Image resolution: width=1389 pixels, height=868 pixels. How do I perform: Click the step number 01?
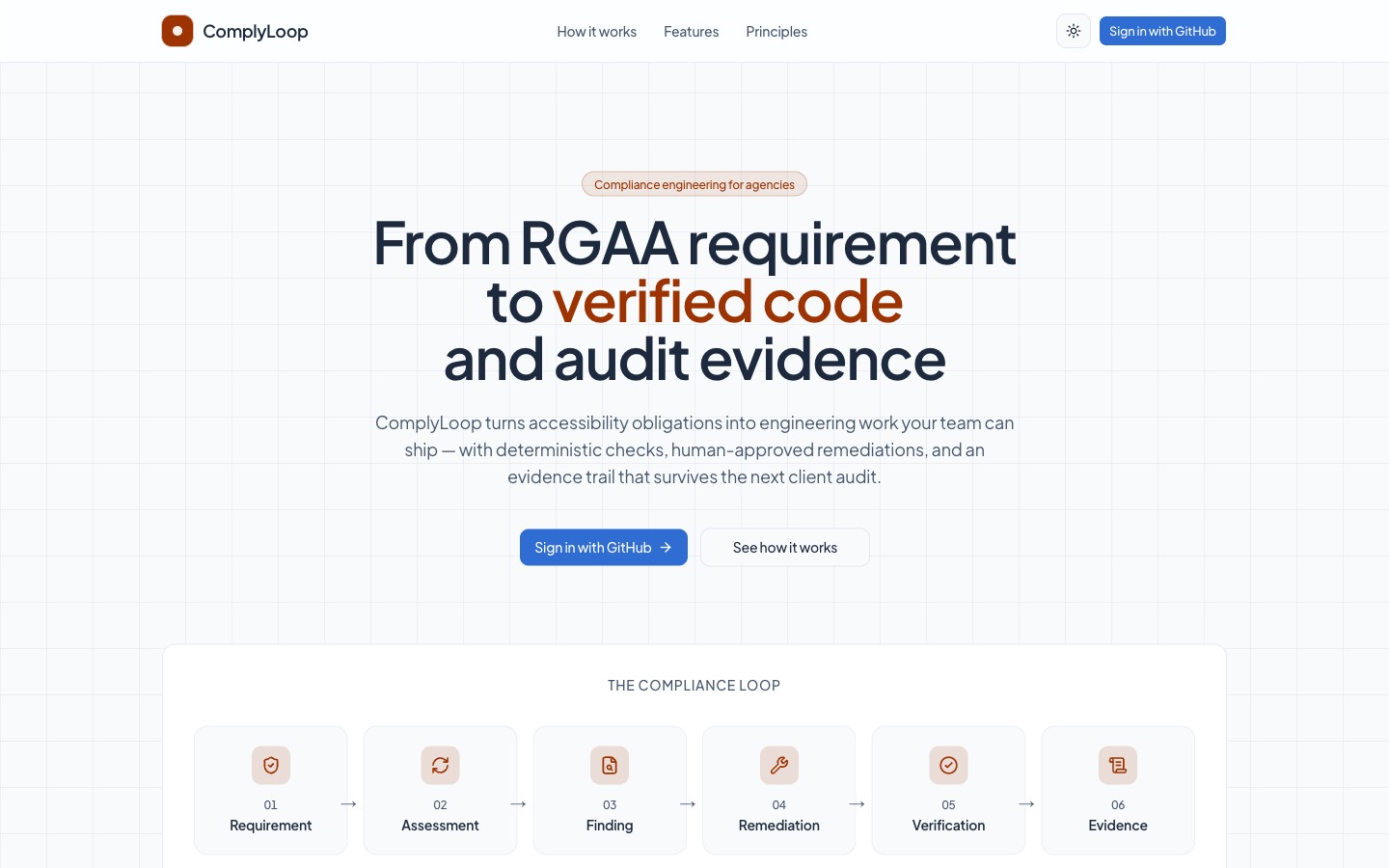(271, 804)
